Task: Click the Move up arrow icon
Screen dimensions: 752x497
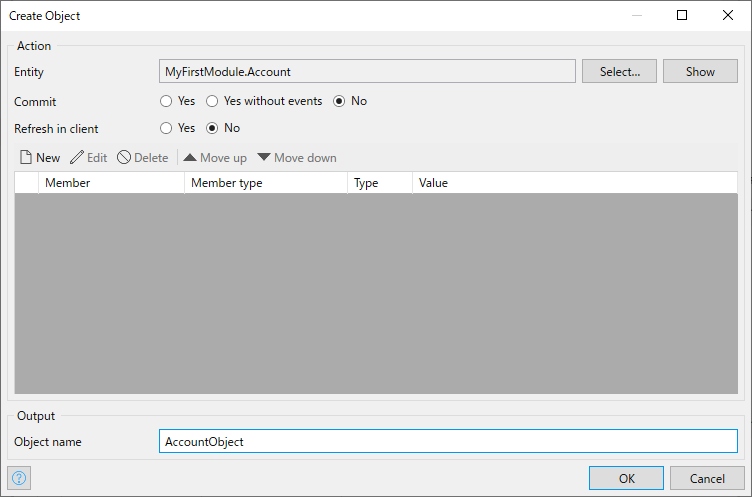Action: (190, 157)
